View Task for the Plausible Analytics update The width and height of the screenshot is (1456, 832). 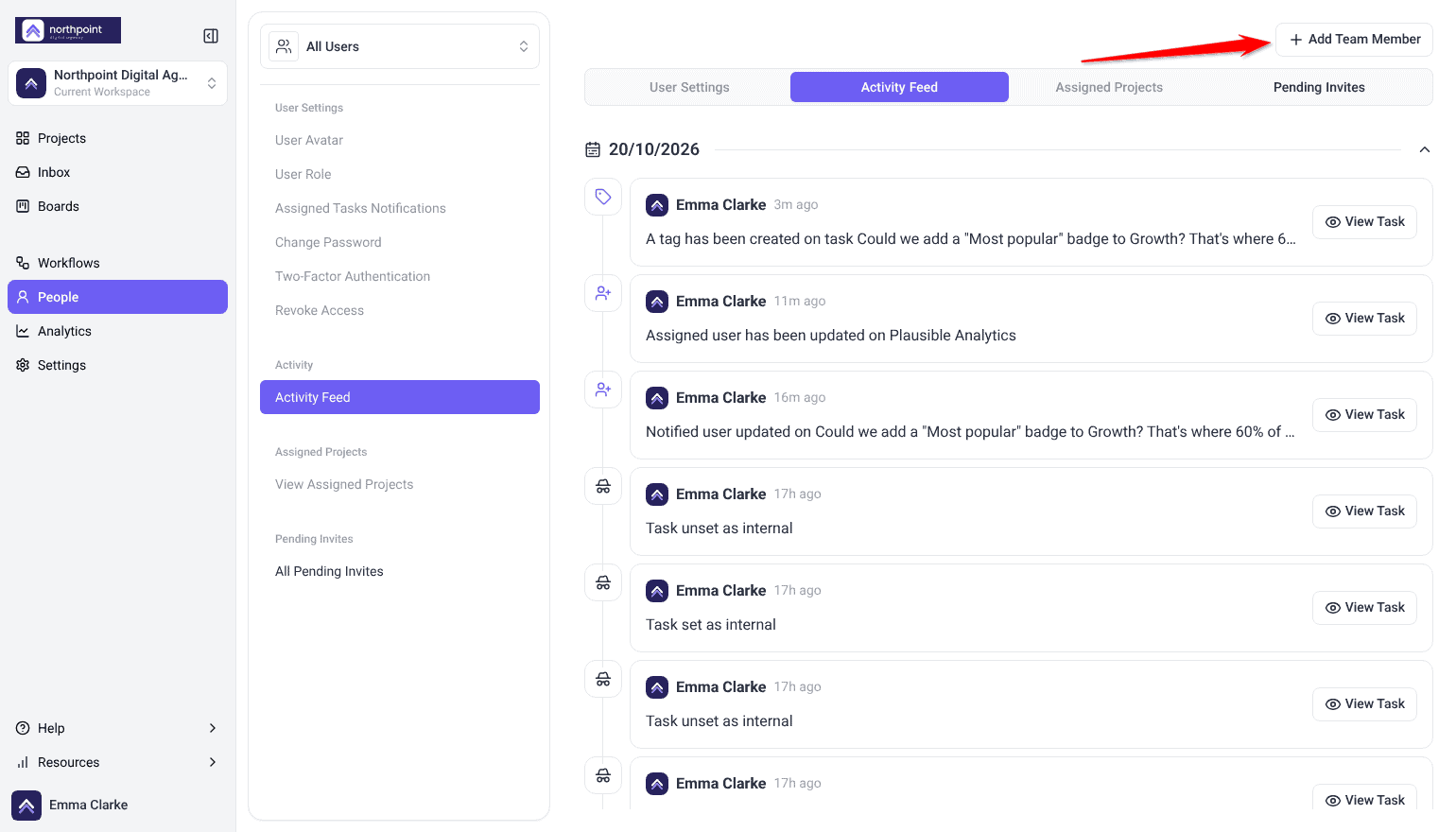click(1364, 319)
